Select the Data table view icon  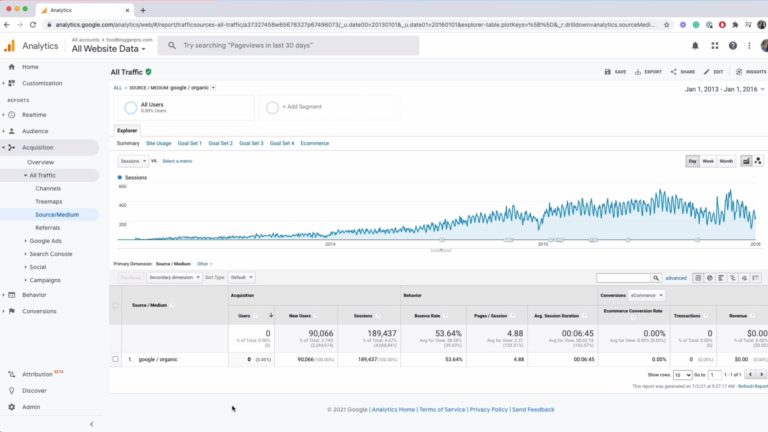(x=698, y=278)
